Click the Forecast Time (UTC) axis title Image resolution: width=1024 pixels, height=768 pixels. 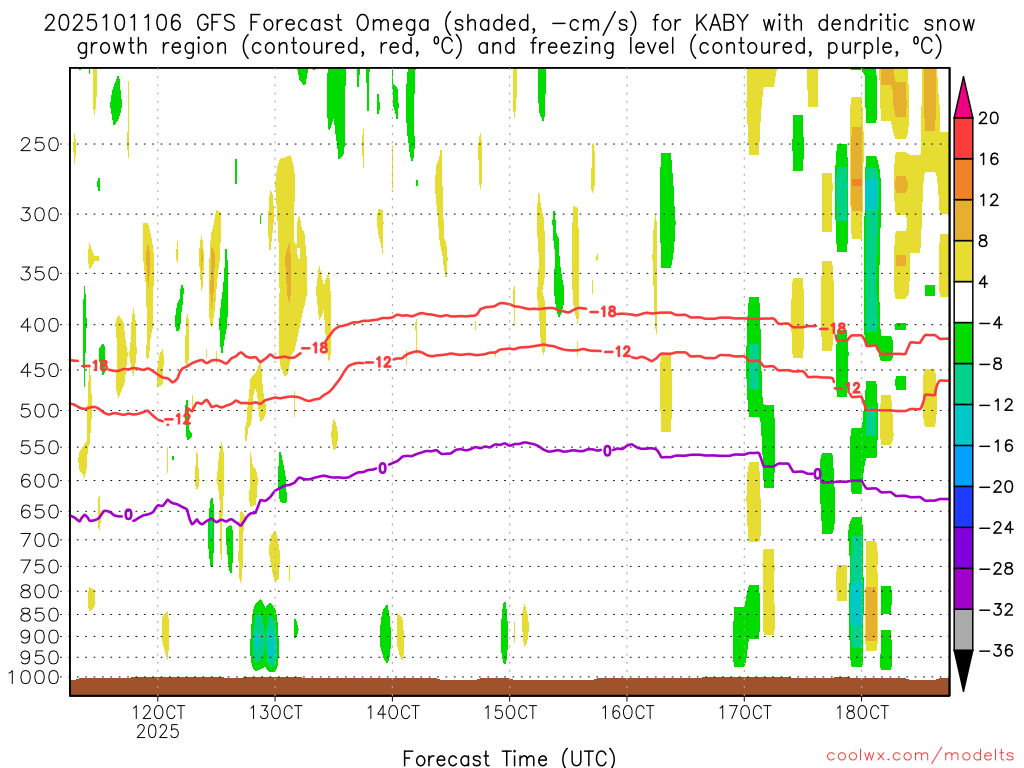[x=509, y=758]
